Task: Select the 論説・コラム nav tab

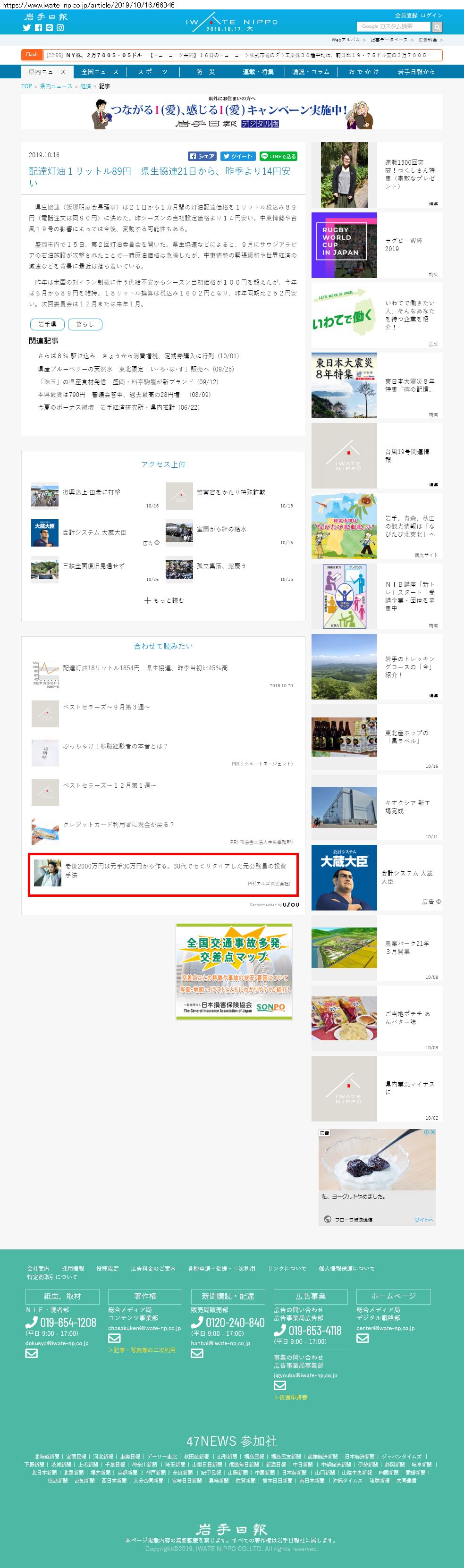Action: click(x=311, y=72)
